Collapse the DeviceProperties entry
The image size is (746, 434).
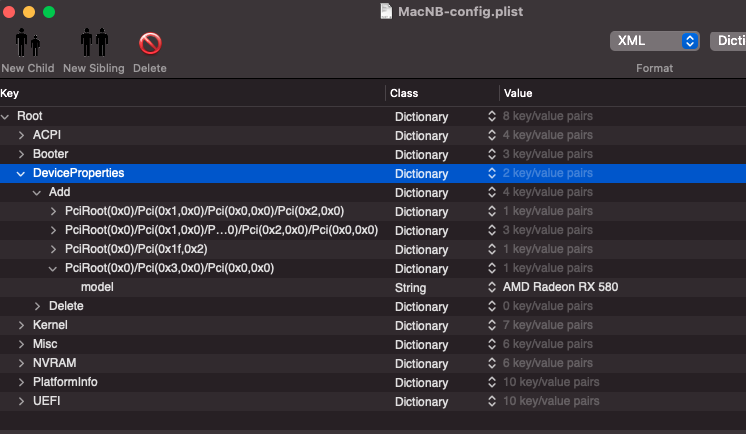pos(22,174)
